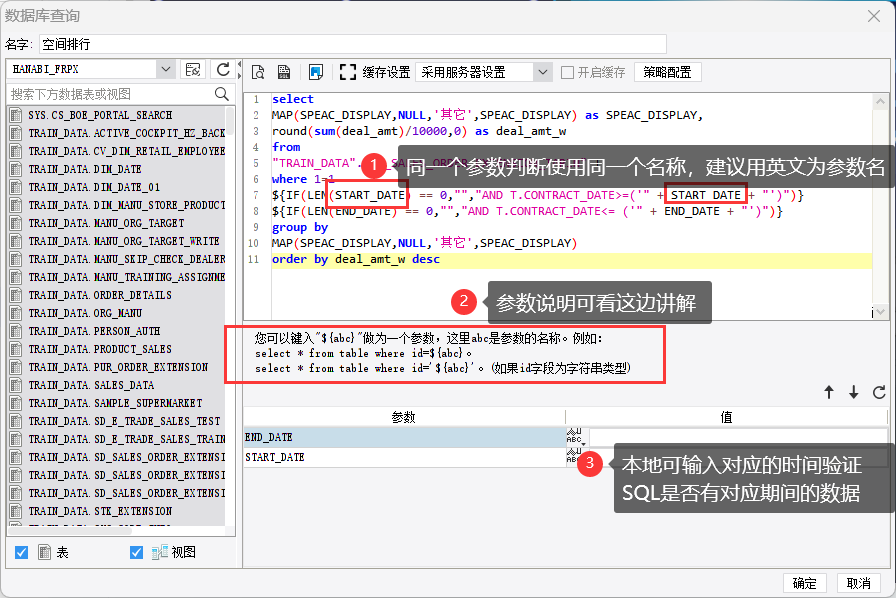Click table icon beside TRAIN_DATA.PERSON_AUTH
This screenshot has width=896, height=598.
(x=16, y=331)
